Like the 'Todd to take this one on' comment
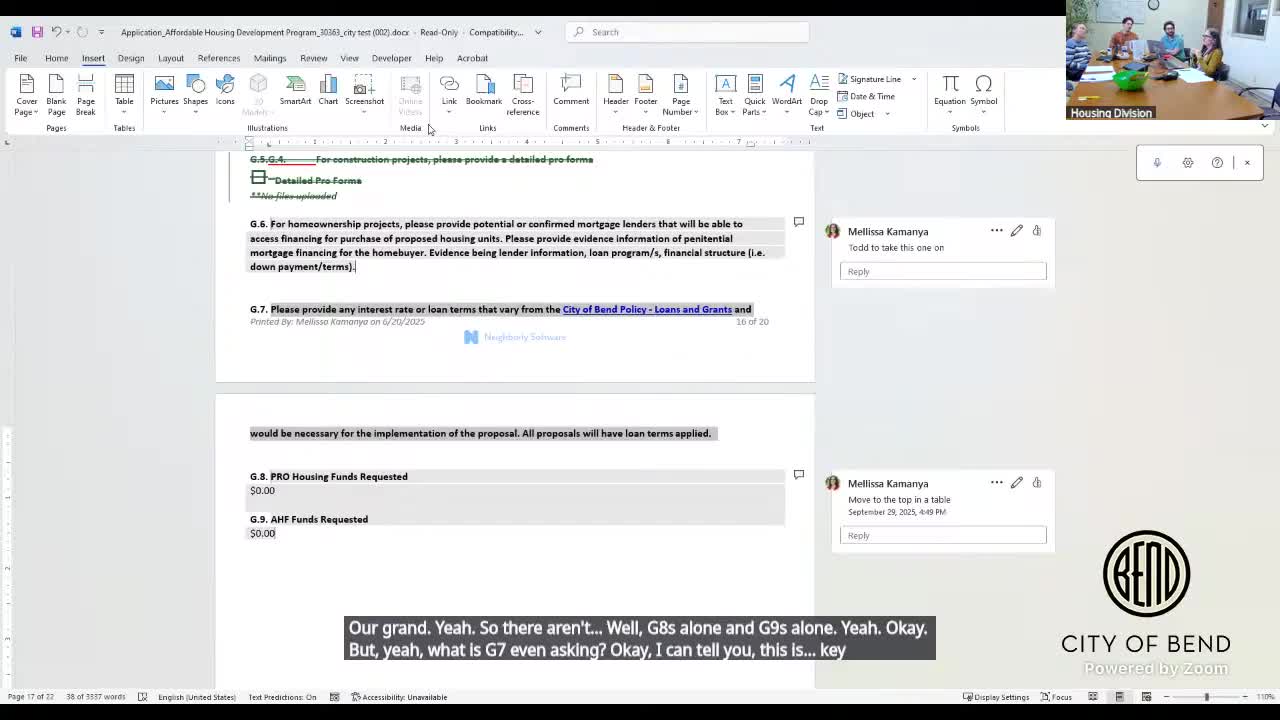This screenshot has width=1280, height=720. tap(1037, 231)
